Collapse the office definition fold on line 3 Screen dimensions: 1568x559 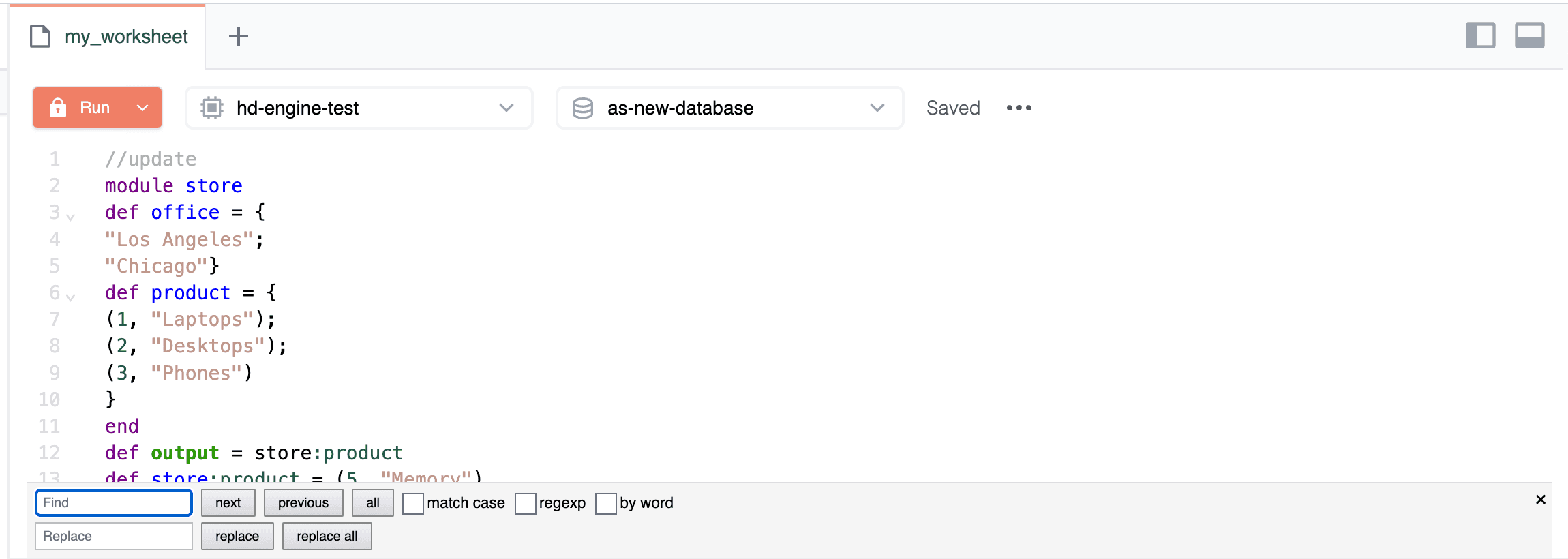pyautogui.click(x=70, y=217)
